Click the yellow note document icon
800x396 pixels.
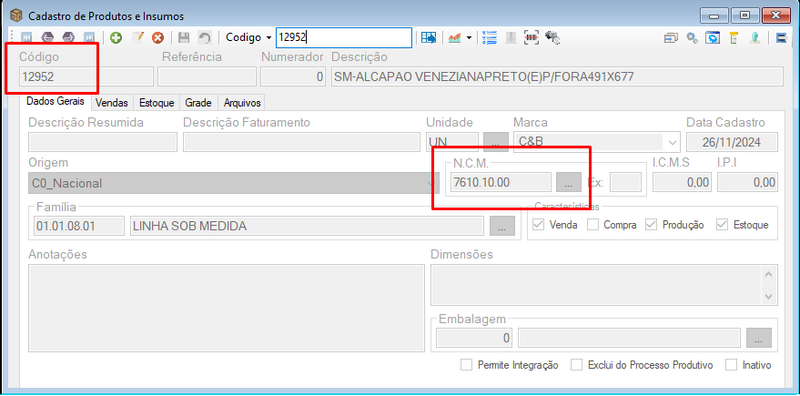click(x=734, y=38)
